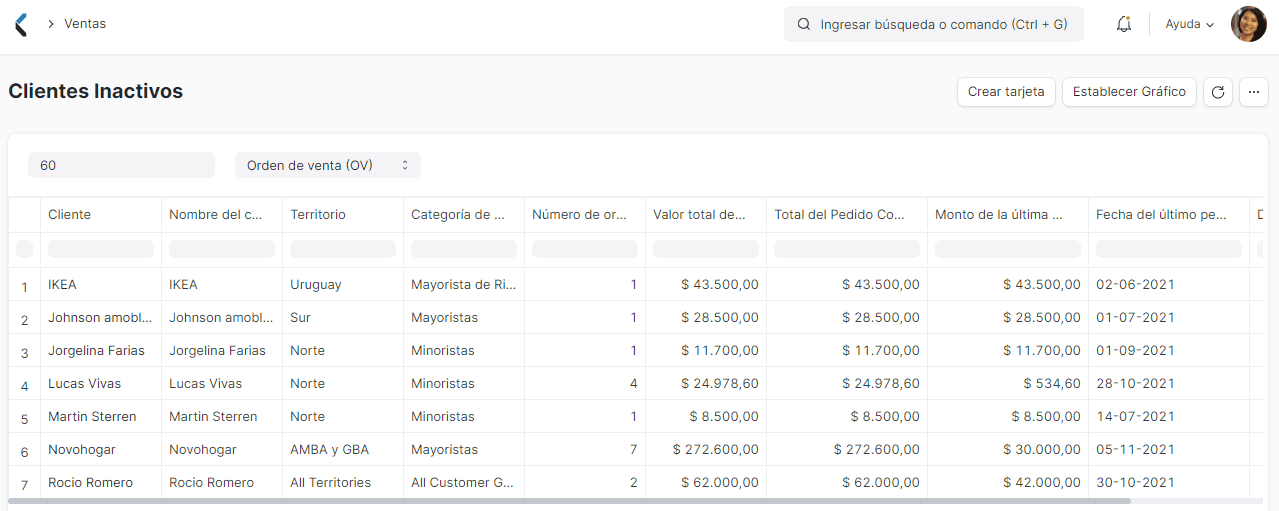1279x511 pixels.
Task: Select Novohogar in Cliente column
Action: click(100, 449)
